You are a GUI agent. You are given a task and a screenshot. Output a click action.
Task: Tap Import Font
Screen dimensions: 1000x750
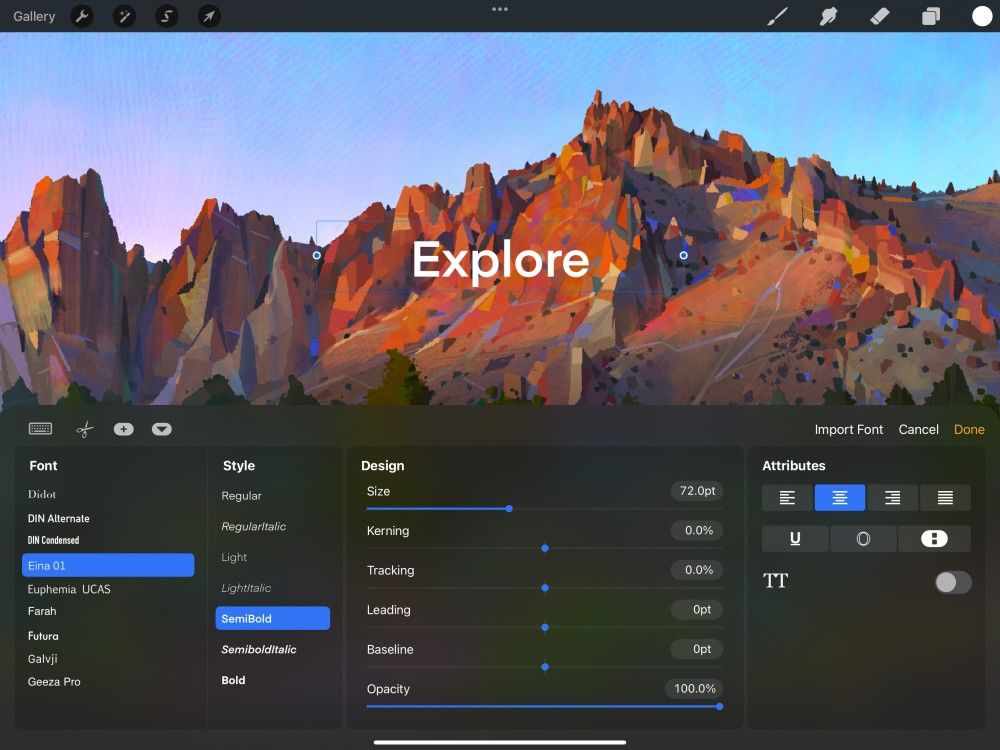coord(849,429)
